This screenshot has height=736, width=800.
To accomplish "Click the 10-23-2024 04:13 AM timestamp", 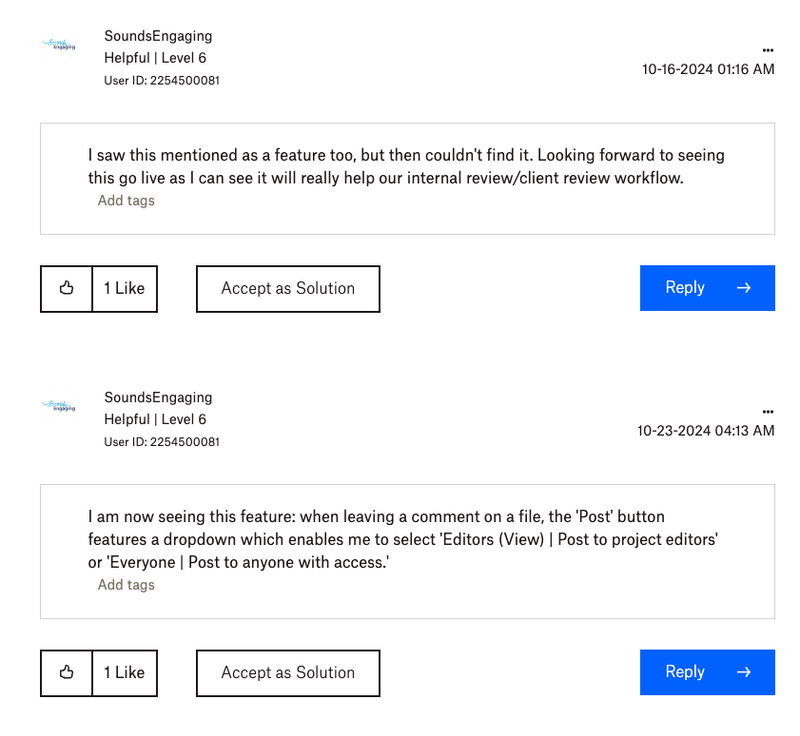I will tap(706, 431).
